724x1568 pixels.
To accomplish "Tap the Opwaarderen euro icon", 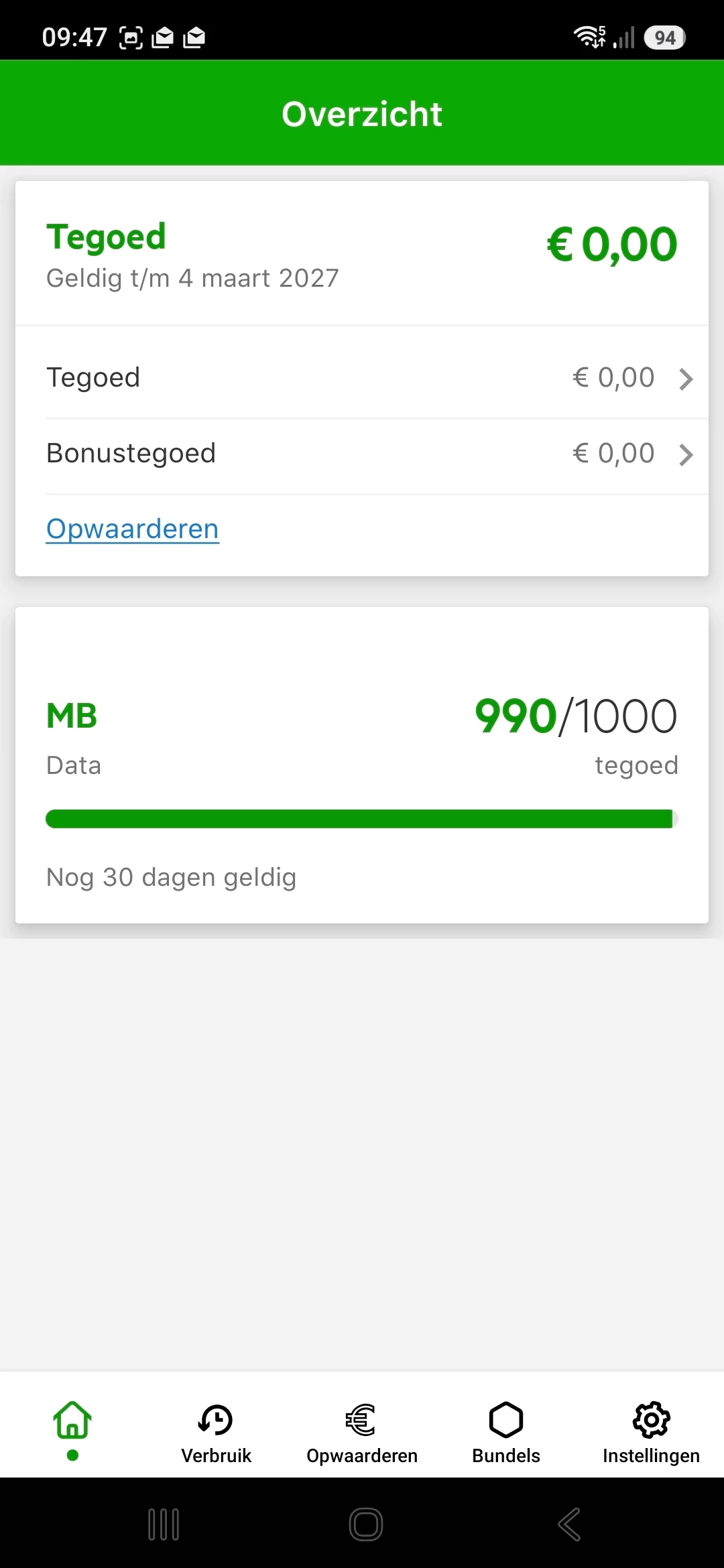I will tap(361, 1420).
